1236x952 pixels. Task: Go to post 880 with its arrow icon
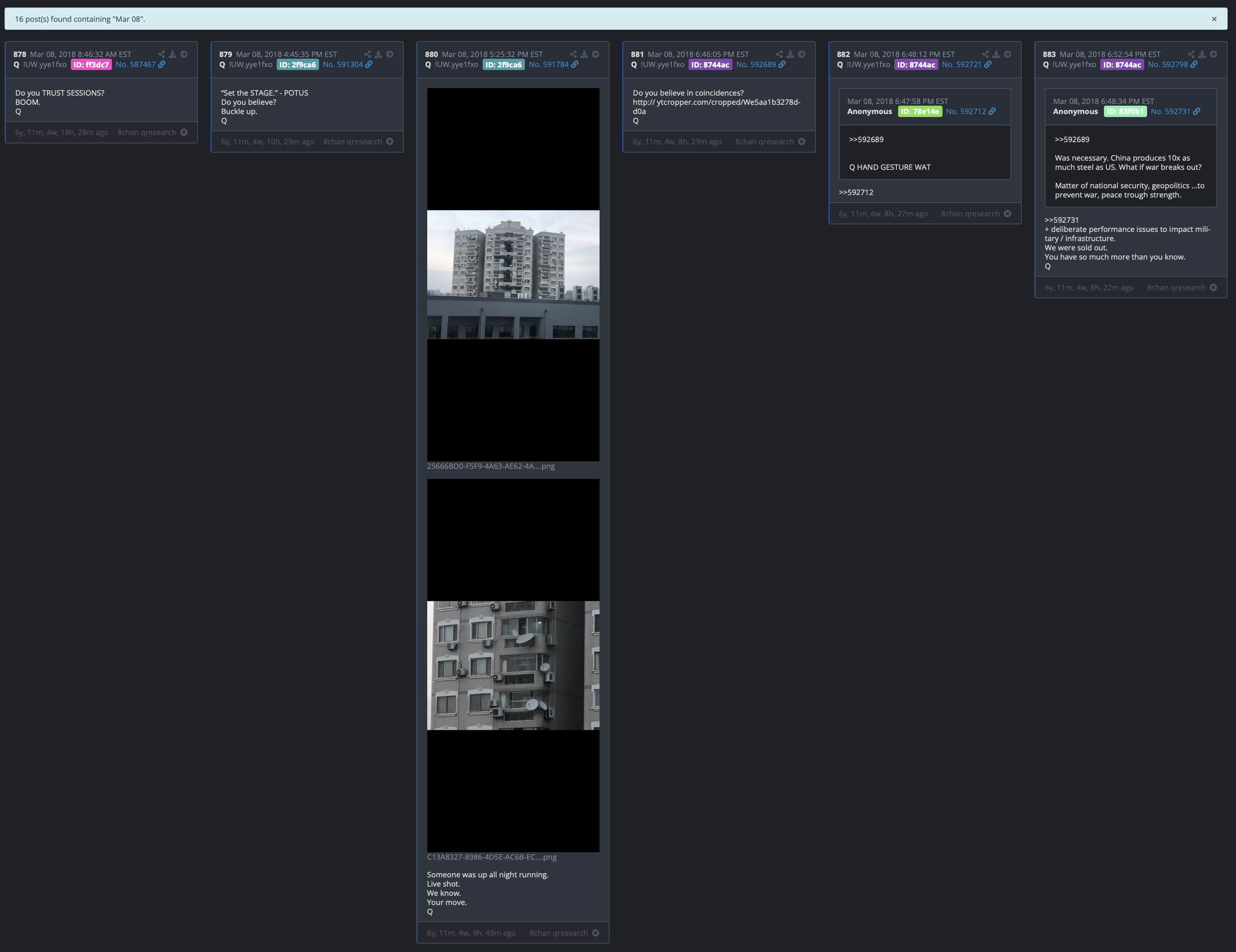(x=596, y=55)
